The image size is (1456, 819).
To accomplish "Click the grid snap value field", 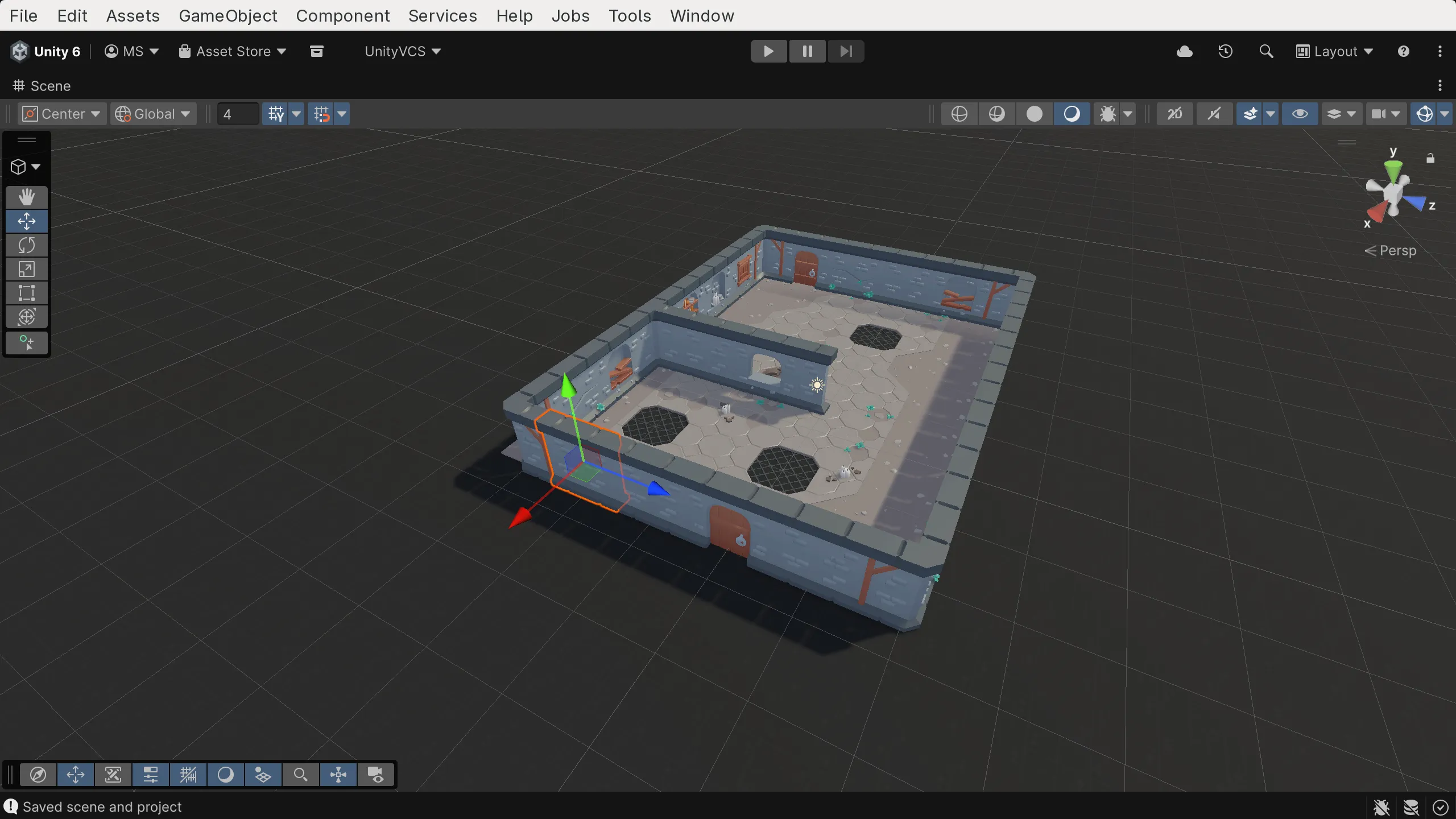I will 238,114.
